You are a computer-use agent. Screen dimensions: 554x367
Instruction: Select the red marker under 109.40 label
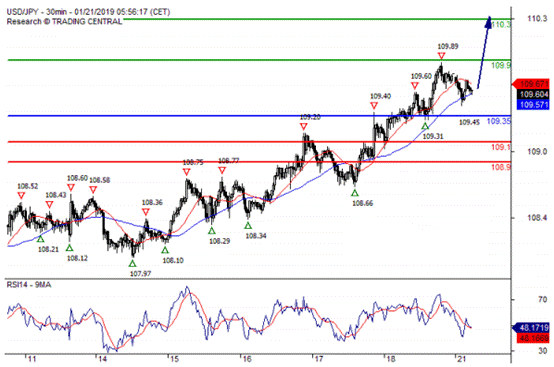(x=374, y=106)
